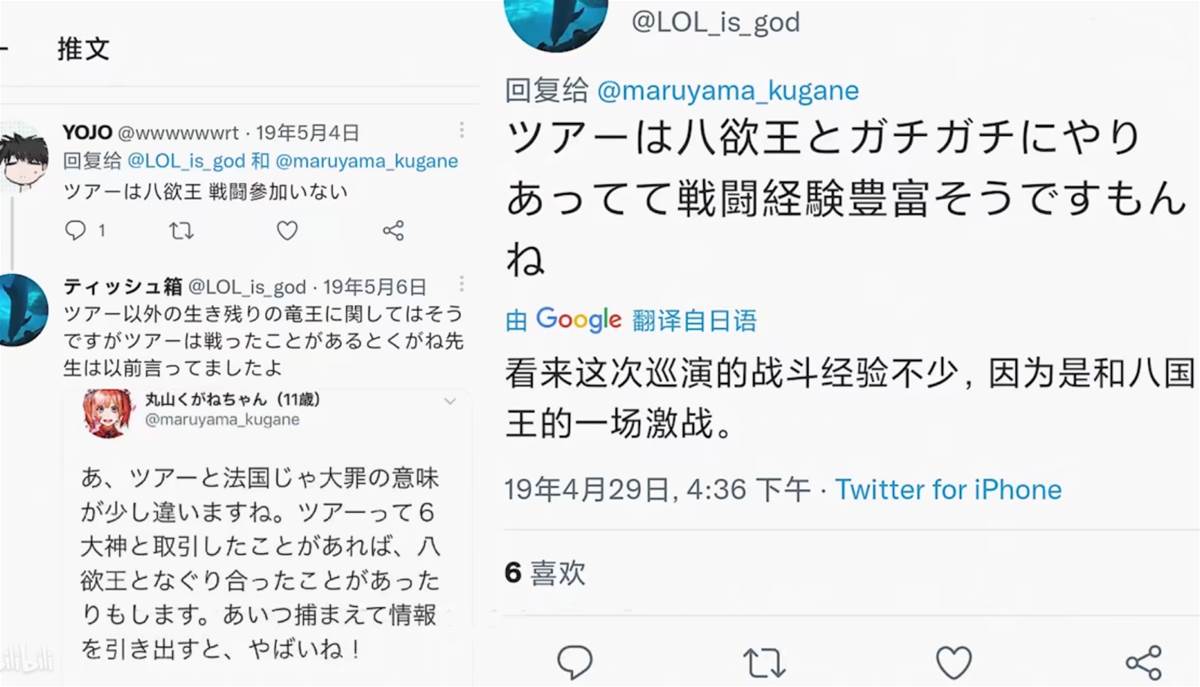Like the main tweet heart icon
This screenshot has height=687, width=1200.
click(954, 661)
